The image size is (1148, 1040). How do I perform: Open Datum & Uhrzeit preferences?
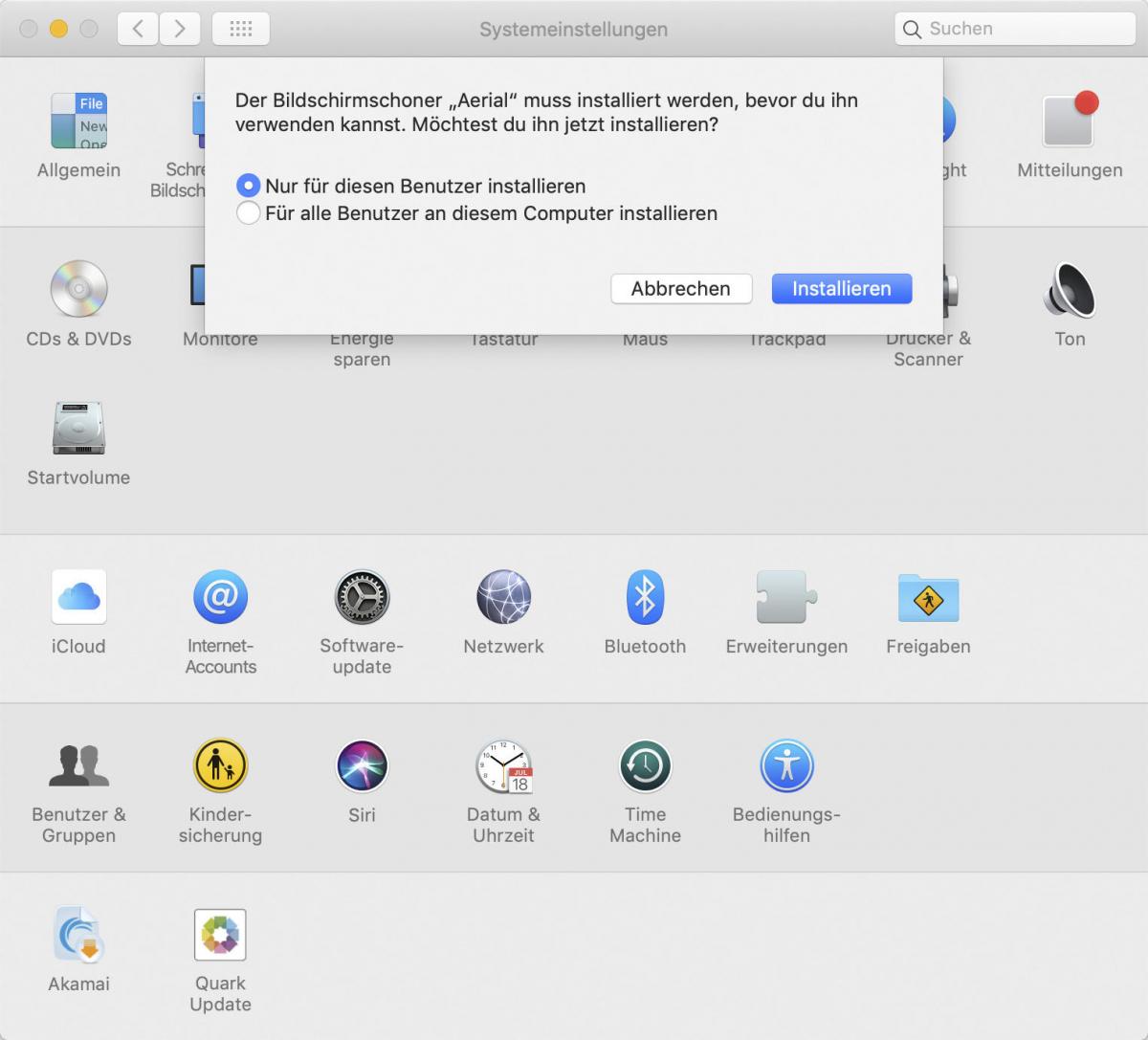pos(503,765)
